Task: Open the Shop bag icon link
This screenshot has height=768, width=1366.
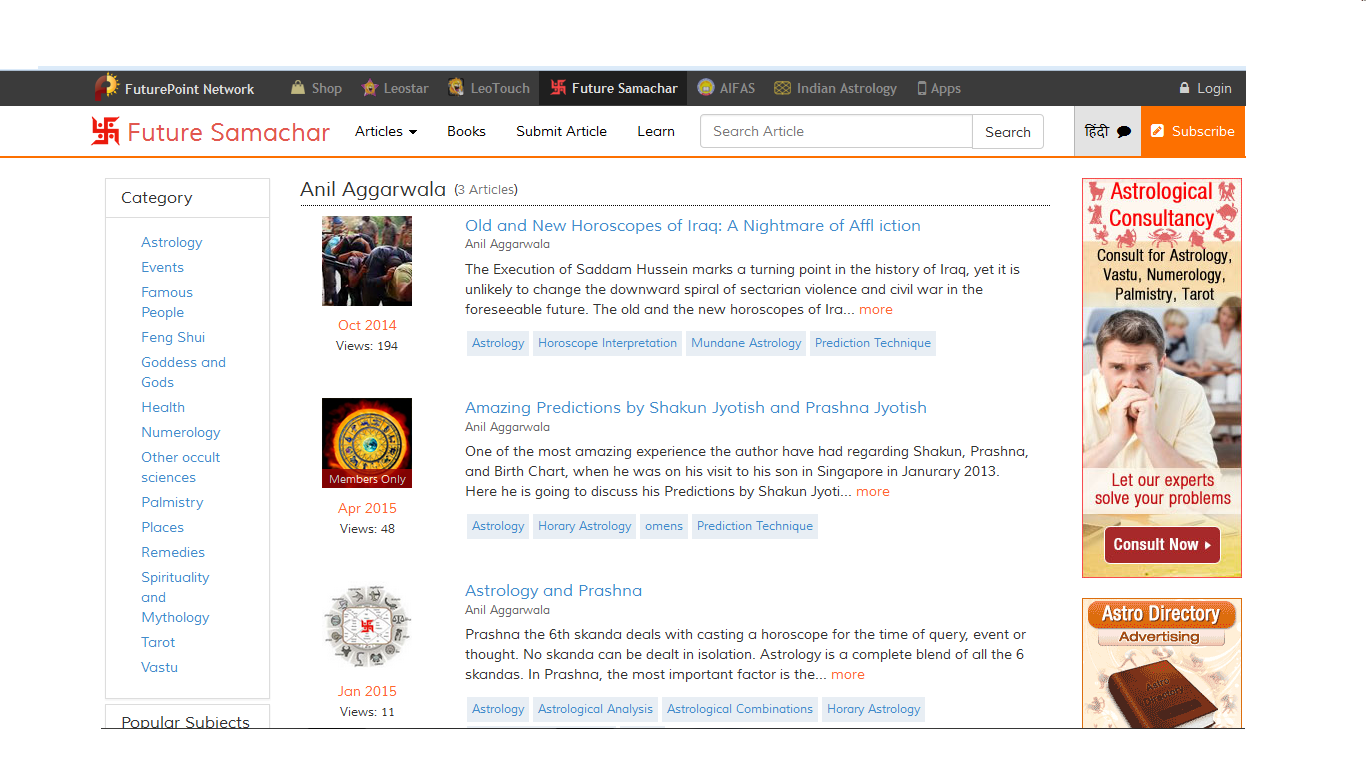Action: pyautogui.click(x=298, y=88)
